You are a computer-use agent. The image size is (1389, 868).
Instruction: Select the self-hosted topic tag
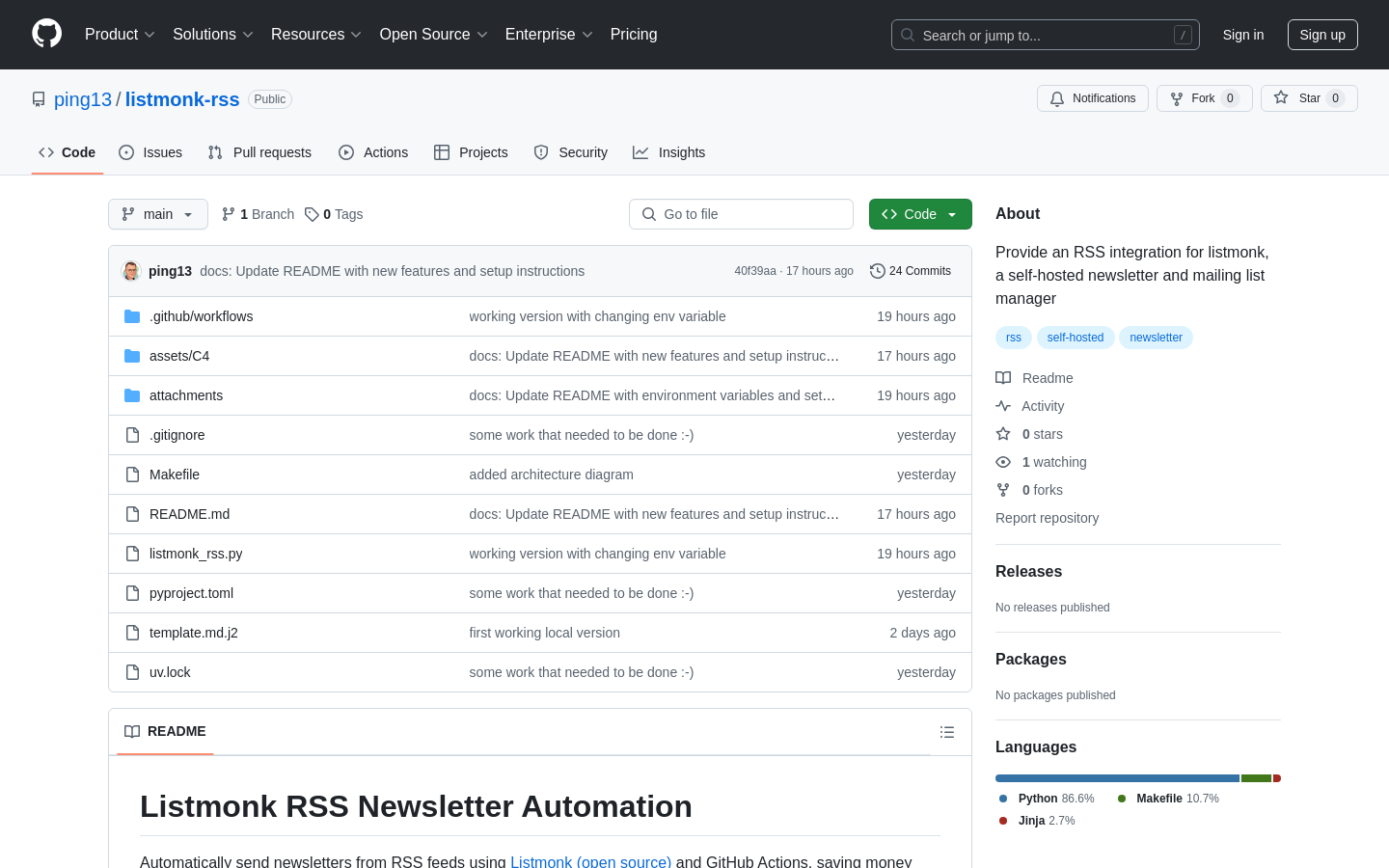click(1075, 338)
